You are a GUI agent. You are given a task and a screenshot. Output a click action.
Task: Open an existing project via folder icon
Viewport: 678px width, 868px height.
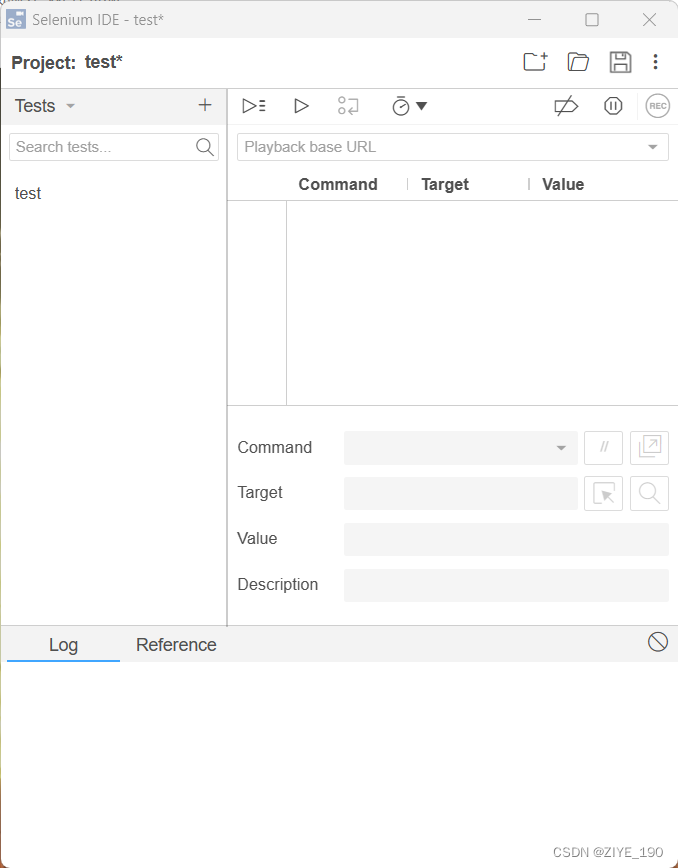point(578,62)
